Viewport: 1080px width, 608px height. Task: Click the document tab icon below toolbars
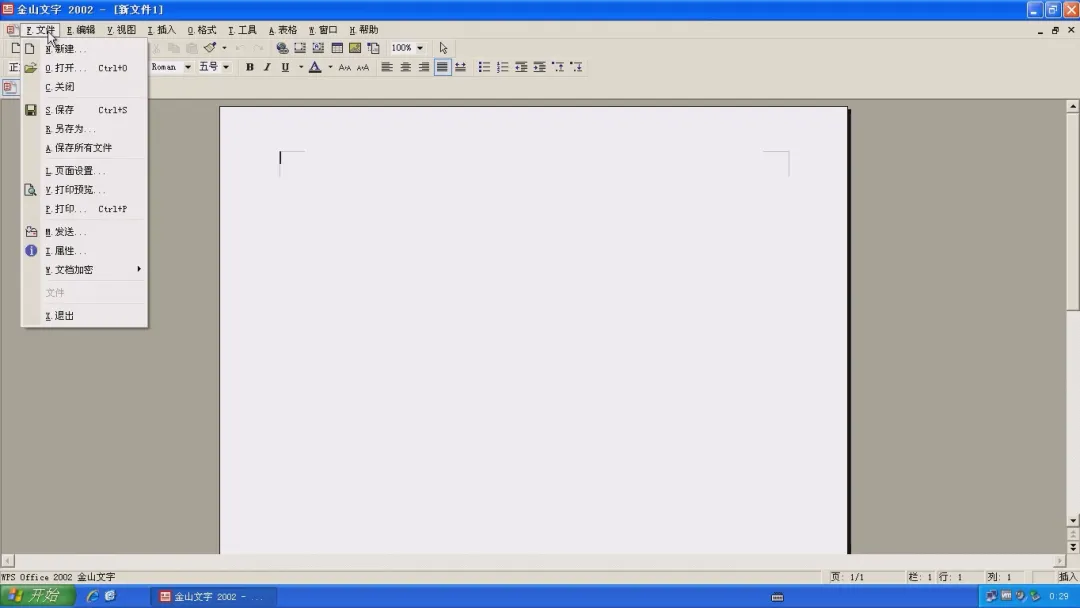click(10, 87)
